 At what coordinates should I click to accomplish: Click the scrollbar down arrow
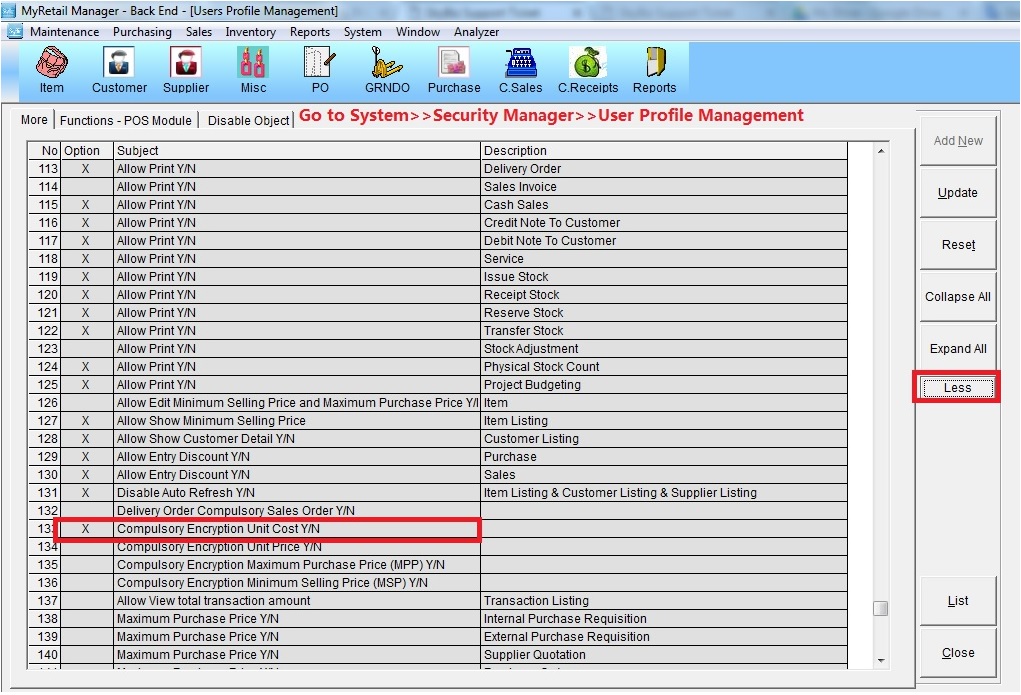point(880,660)
